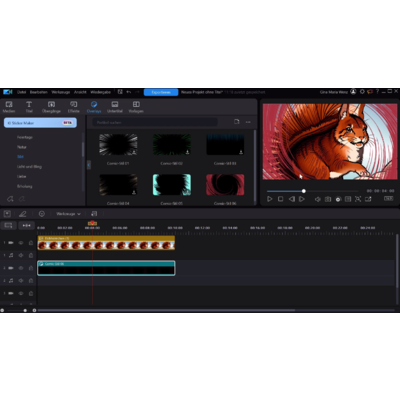Open the Vorlagen room
This screenshot has height=400, width=400.
tap(136, 107)
